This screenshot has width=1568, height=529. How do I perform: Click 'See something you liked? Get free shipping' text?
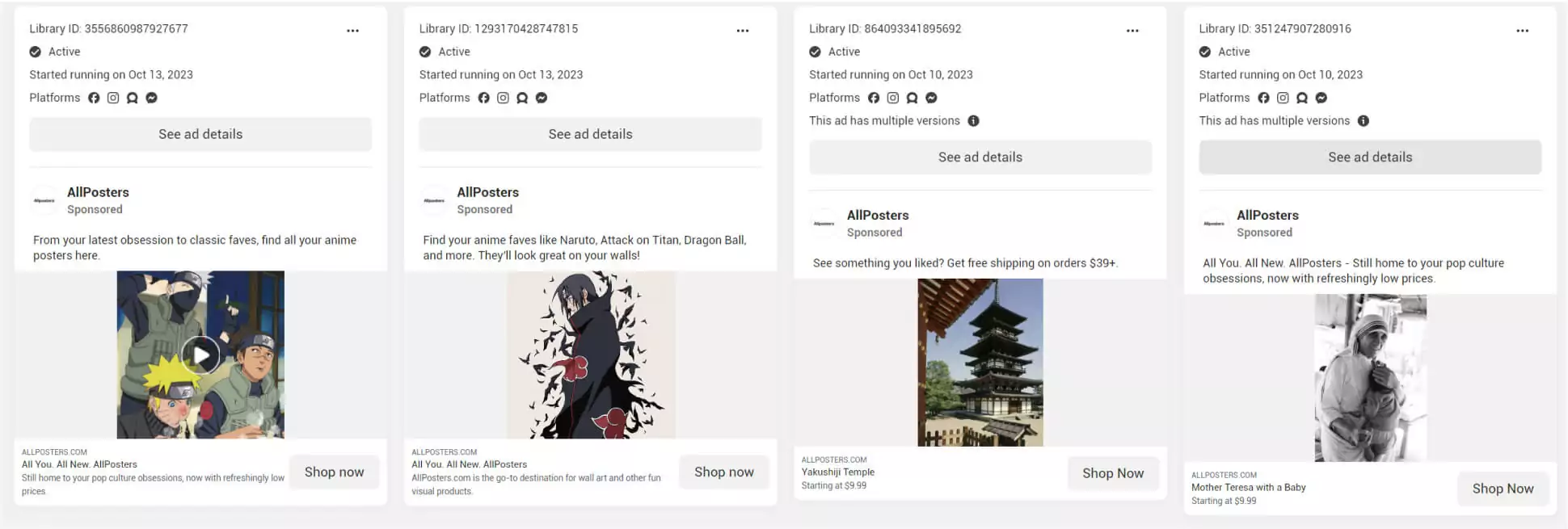pos(965,263)
